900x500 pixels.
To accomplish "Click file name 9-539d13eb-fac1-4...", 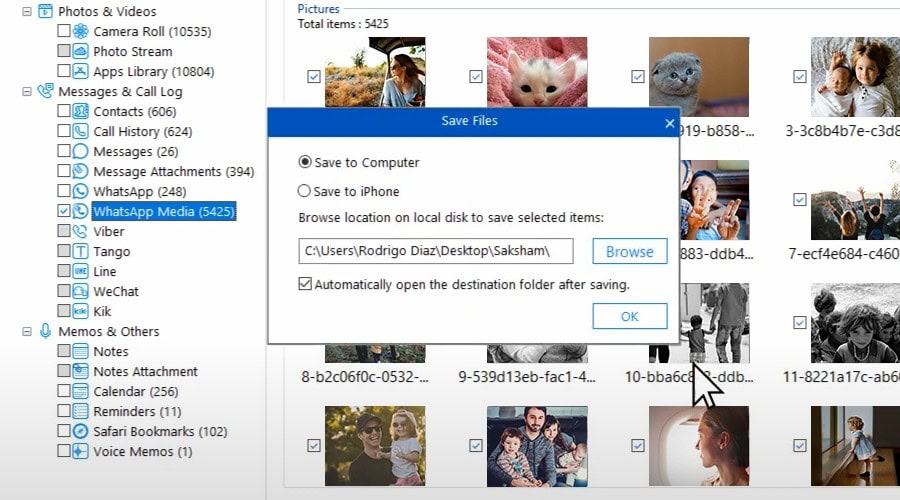I will coord(526,377).
